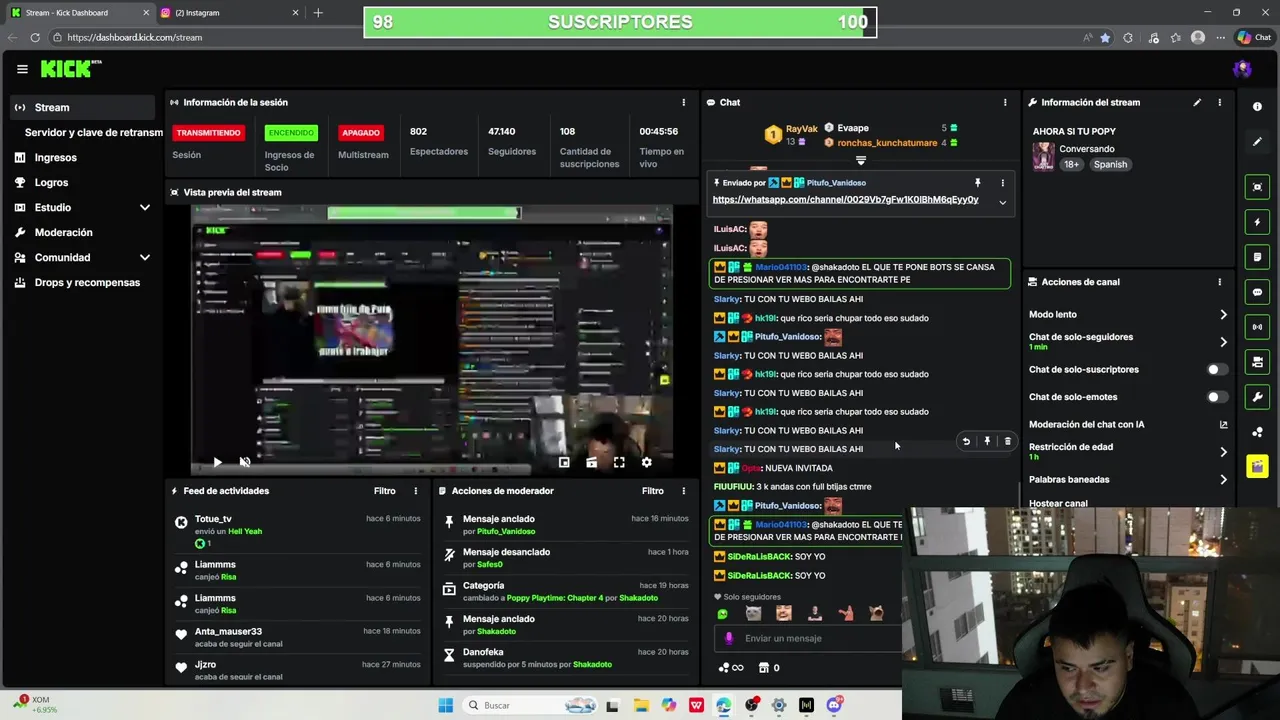This screenshot has width=1280, height=720.
Task: Click Filtro in Feed de actividades
Action: 384,491
